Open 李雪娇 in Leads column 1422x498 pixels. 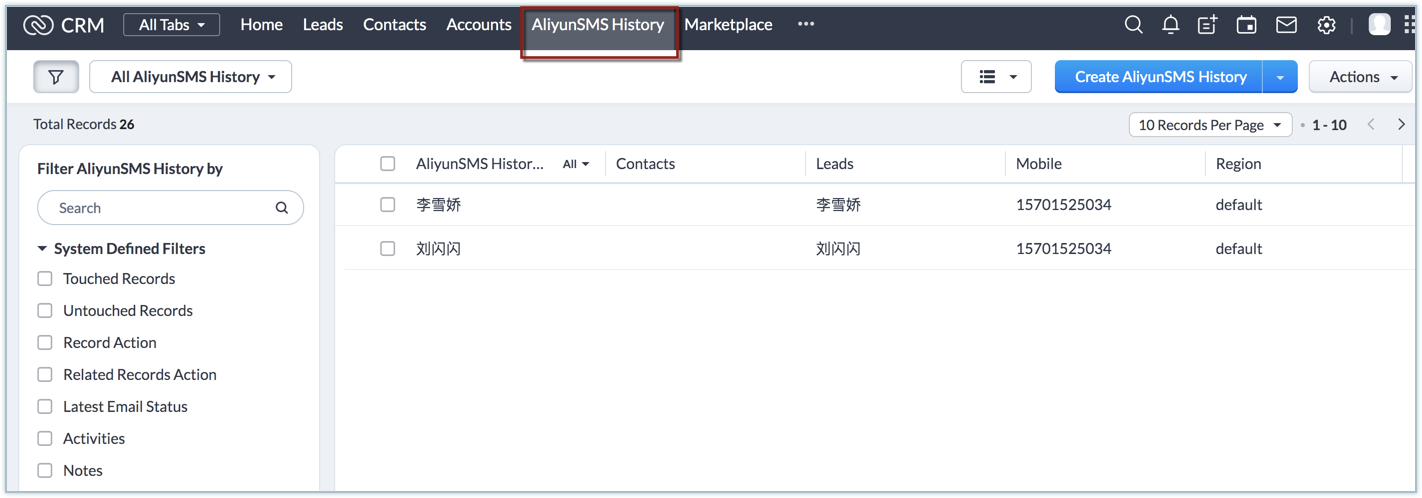[x=838, y=205]
